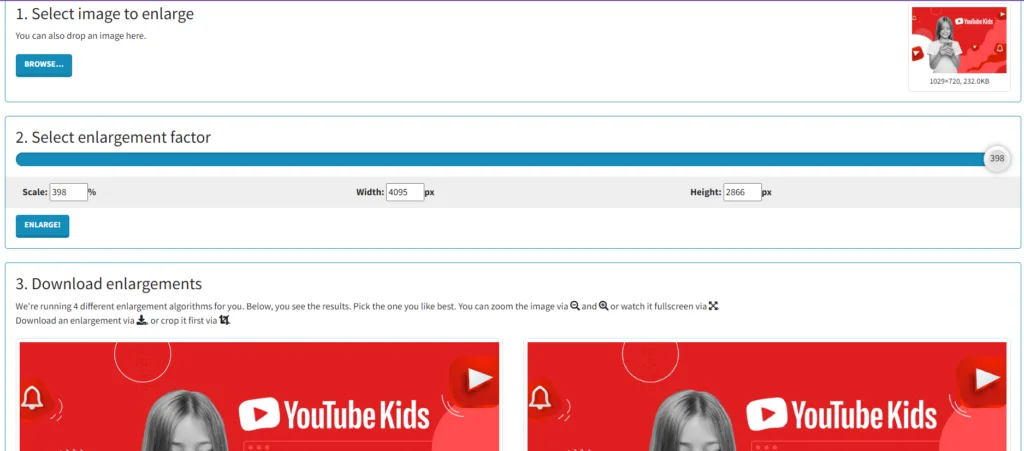Click the fullscreen icon in instructions
This screenshot has height=451, width=1024.
click(713, 306)
